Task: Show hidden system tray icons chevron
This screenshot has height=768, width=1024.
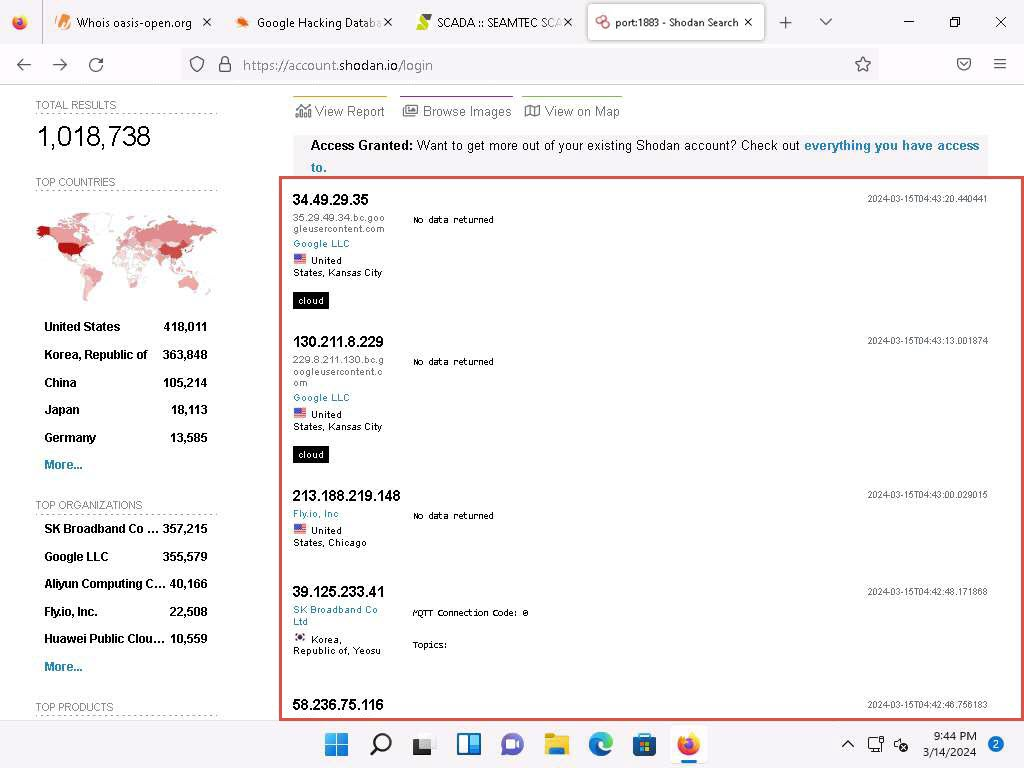Action: [x=847, y=744]
